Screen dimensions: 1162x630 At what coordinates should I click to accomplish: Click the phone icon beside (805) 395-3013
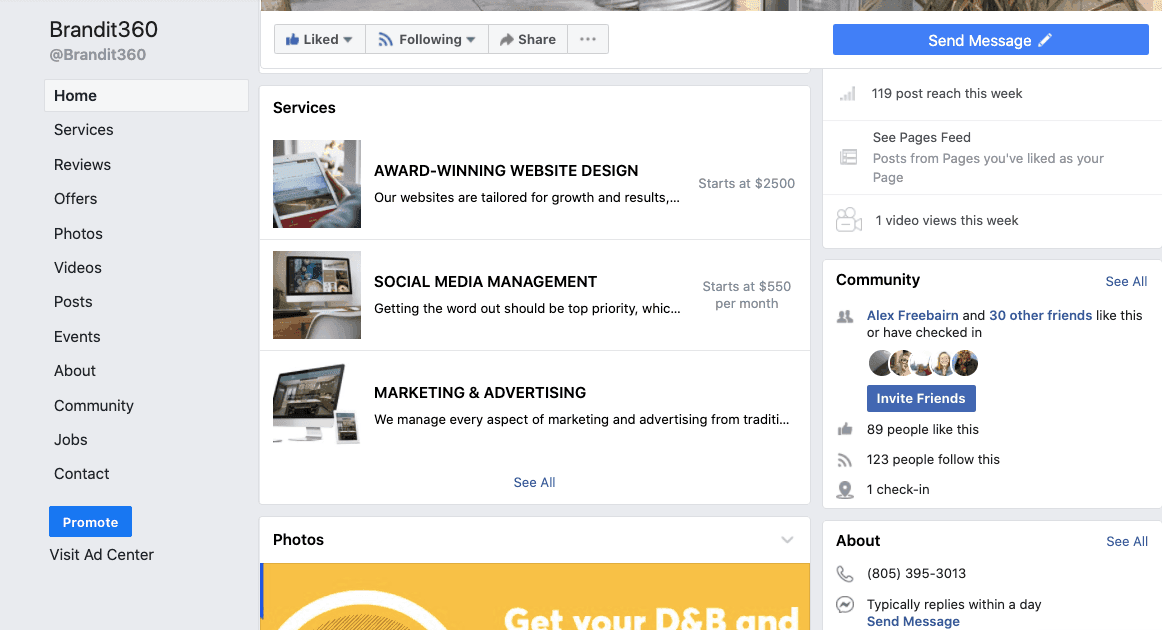tap(845, 573)
